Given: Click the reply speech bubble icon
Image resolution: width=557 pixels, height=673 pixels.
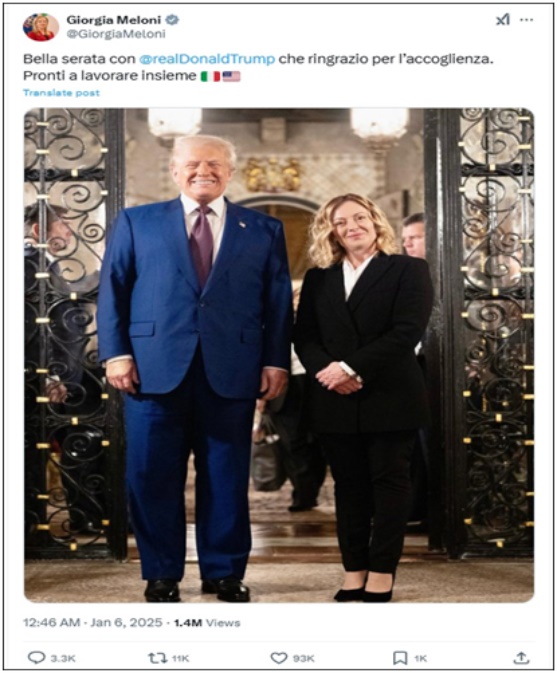Looking at the screenshot, I should tap(36, 658).
